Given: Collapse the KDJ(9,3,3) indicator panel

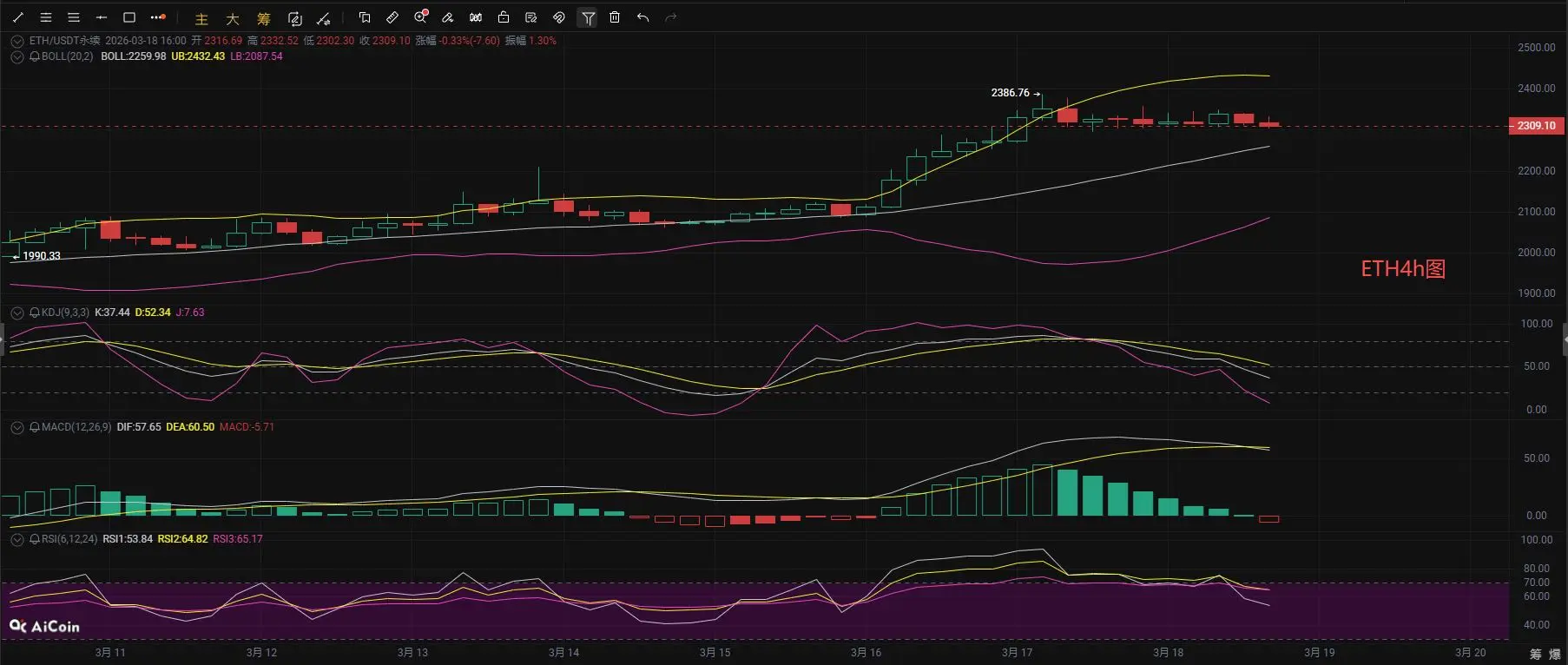Looking at the screenshot, I should pyautogui.click(x=17, y=313).
